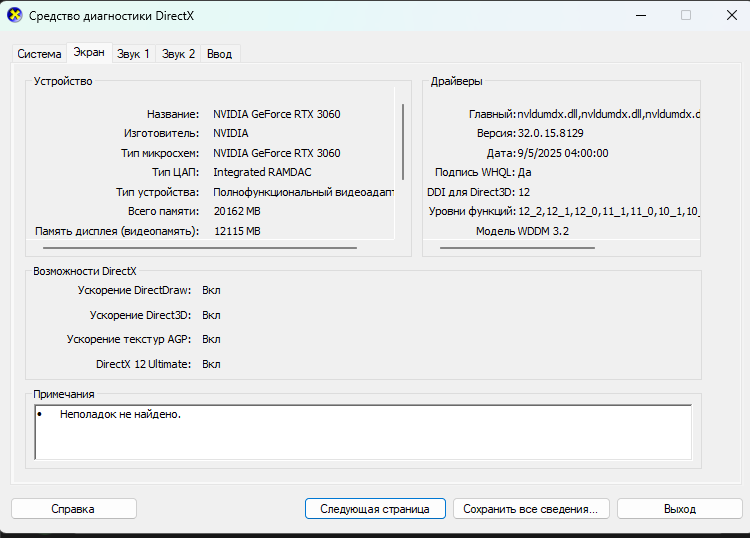Click the main driver nvldumdx.dll text
The width and height of the screenshot is (750, 538).
[x=608, y=114]
